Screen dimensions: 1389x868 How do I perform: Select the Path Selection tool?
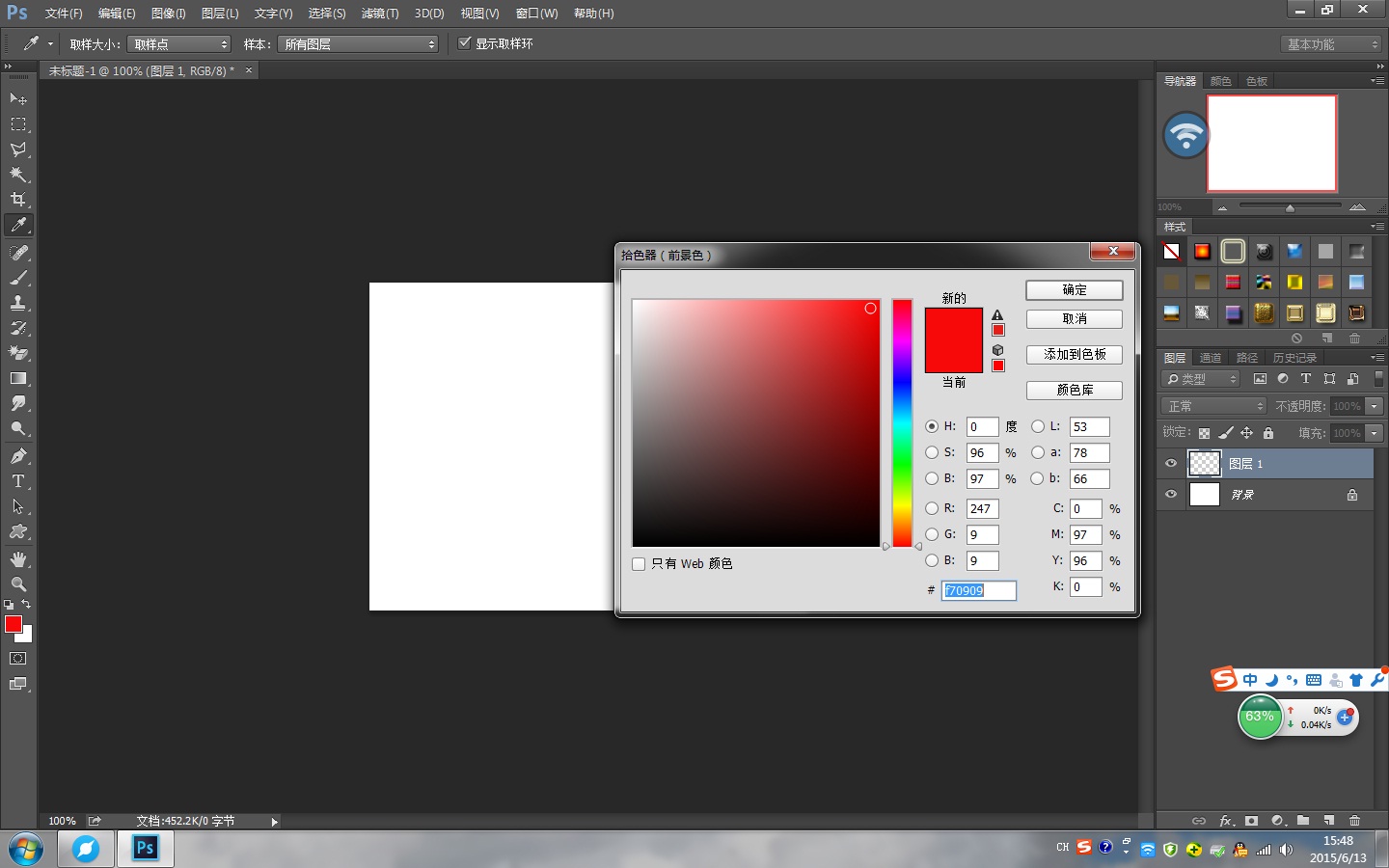click(x=18, y=506)
